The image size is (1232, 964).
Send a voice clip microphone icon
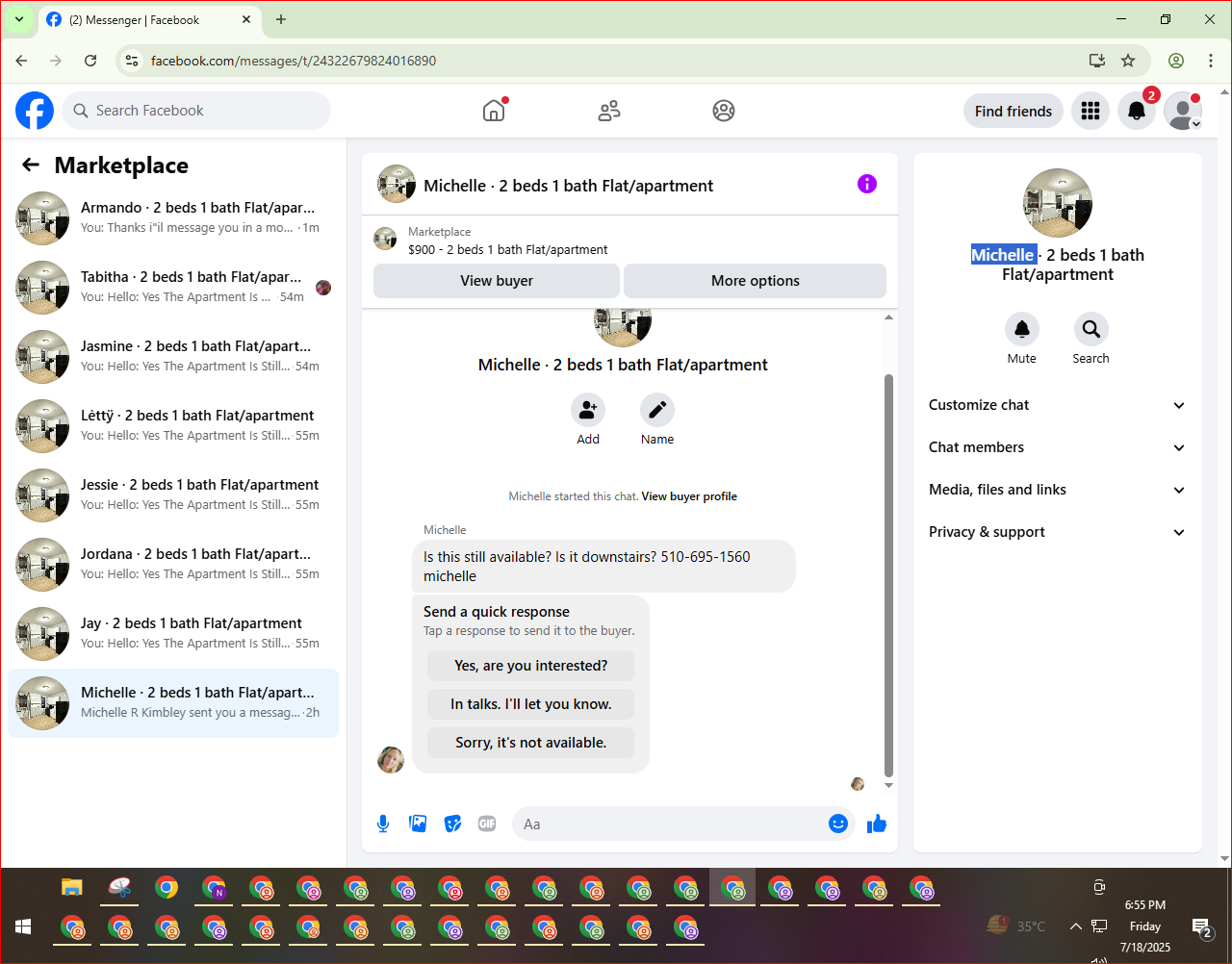click(383, 824)
